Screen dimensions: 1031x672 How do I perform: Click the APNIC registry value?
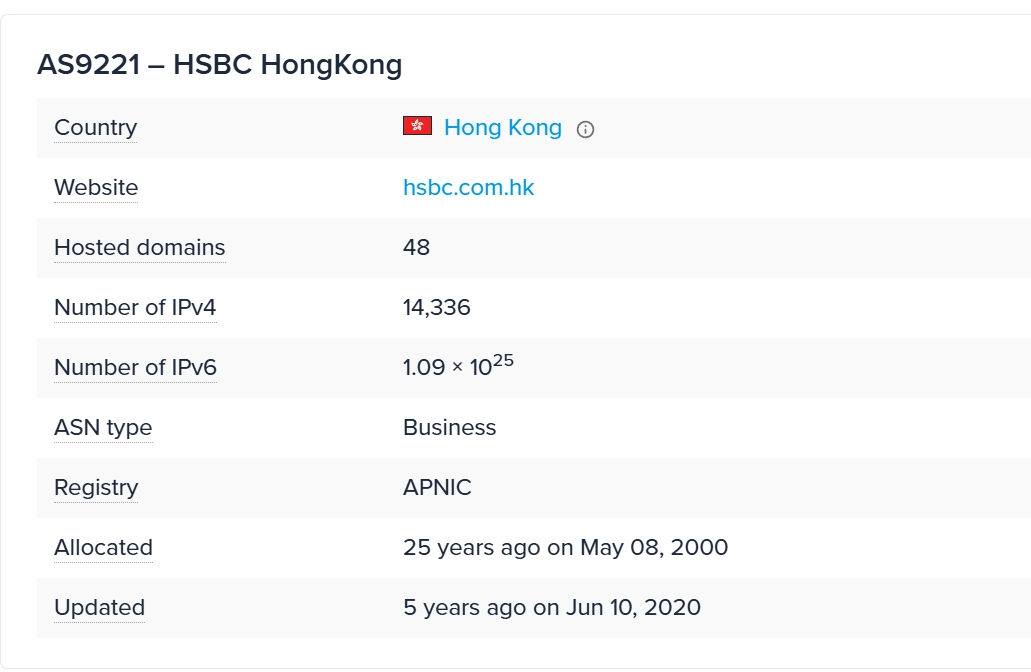click(437, 488)
